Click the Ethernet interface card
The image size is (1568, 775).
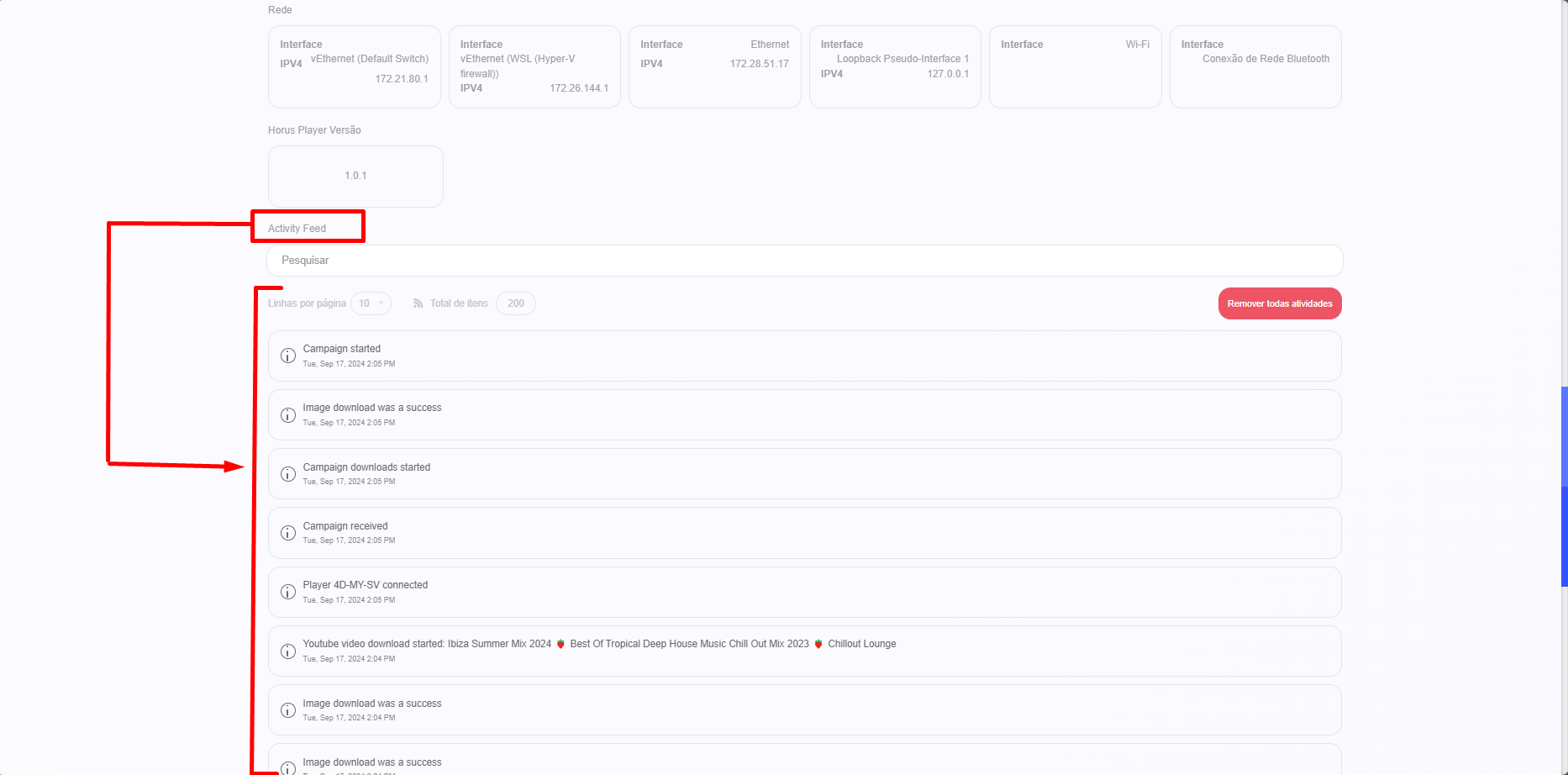tap(714, 67)
